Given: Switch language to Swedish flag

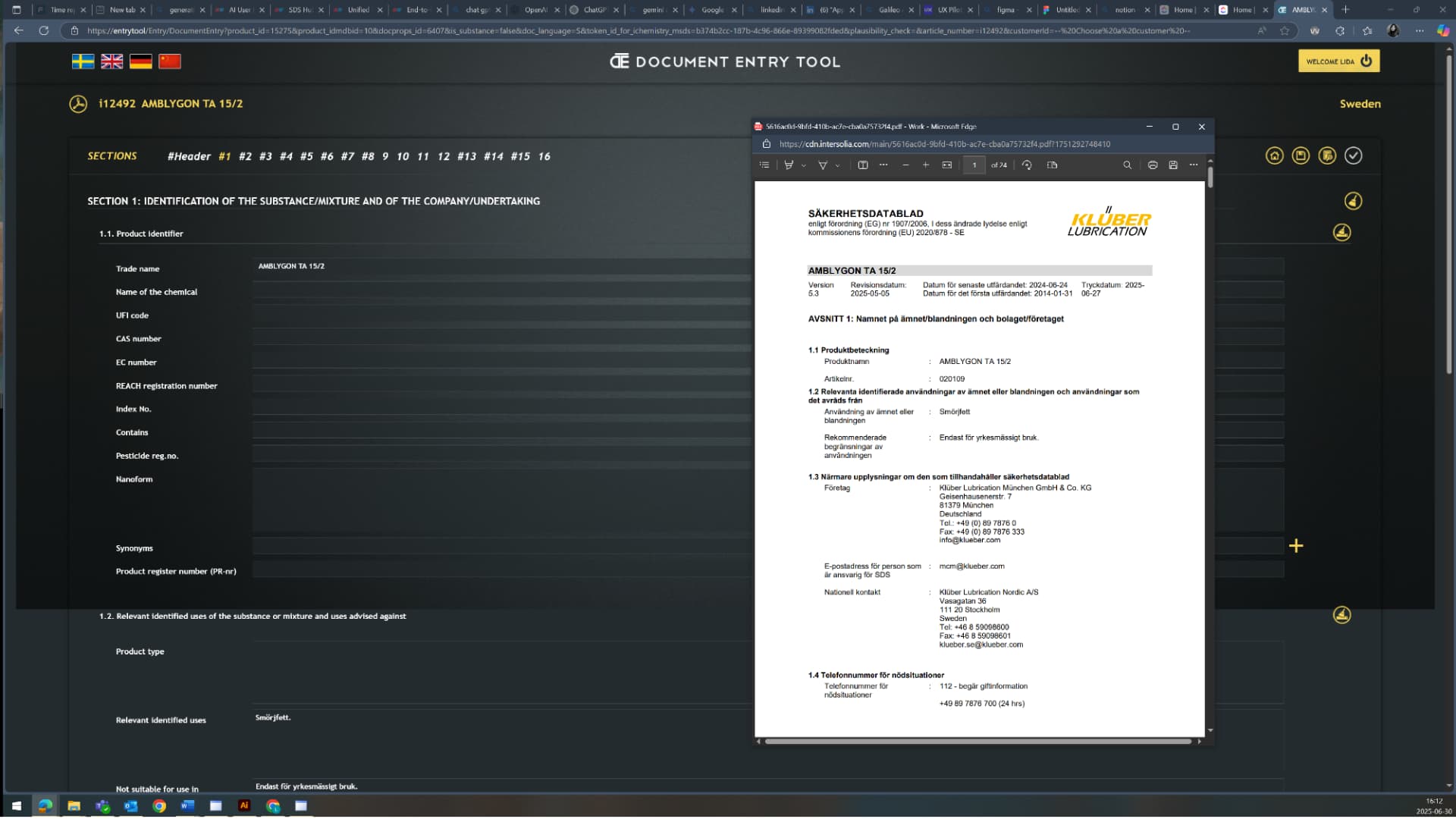Looking at the screenshot, I should [83, 61].
